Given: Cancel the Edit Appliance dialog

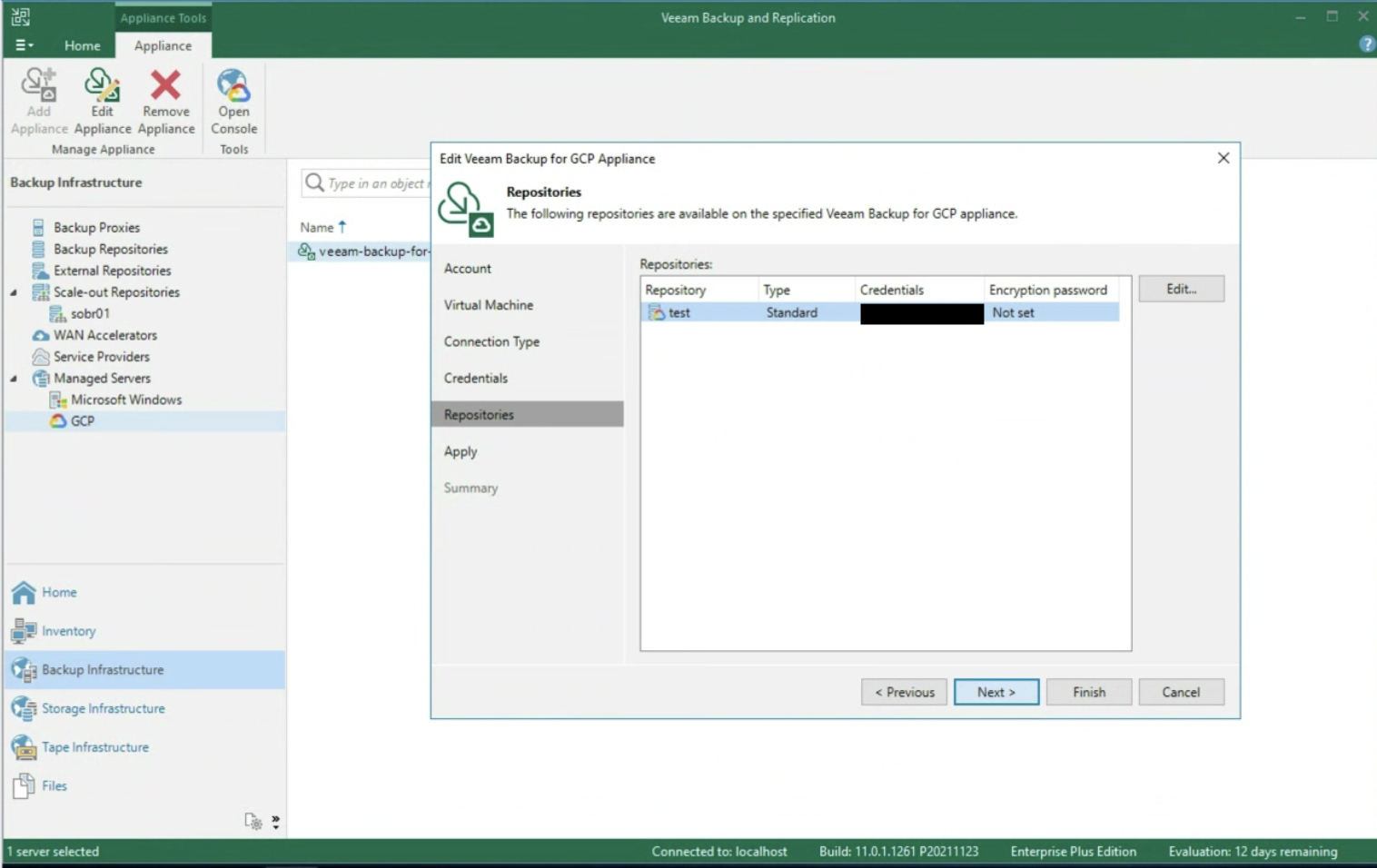Looking at the screenshot, I should click(x=1181, y=692).
